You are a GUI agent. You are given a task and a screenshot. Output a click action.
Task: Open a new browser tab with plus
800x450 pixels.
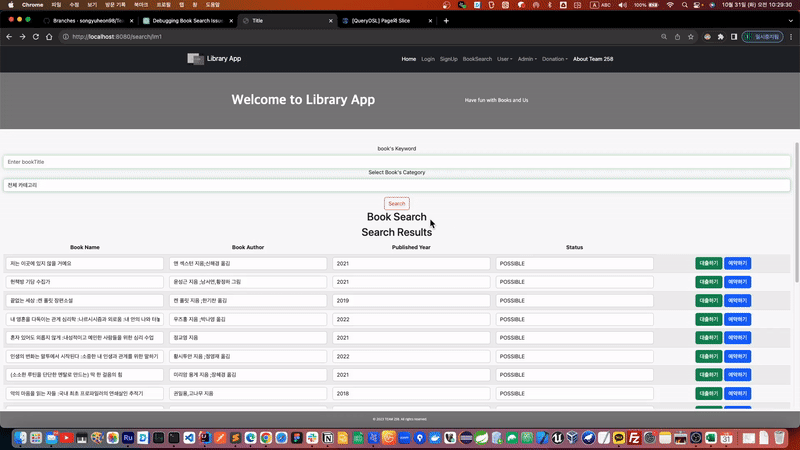tap(446, 20)
